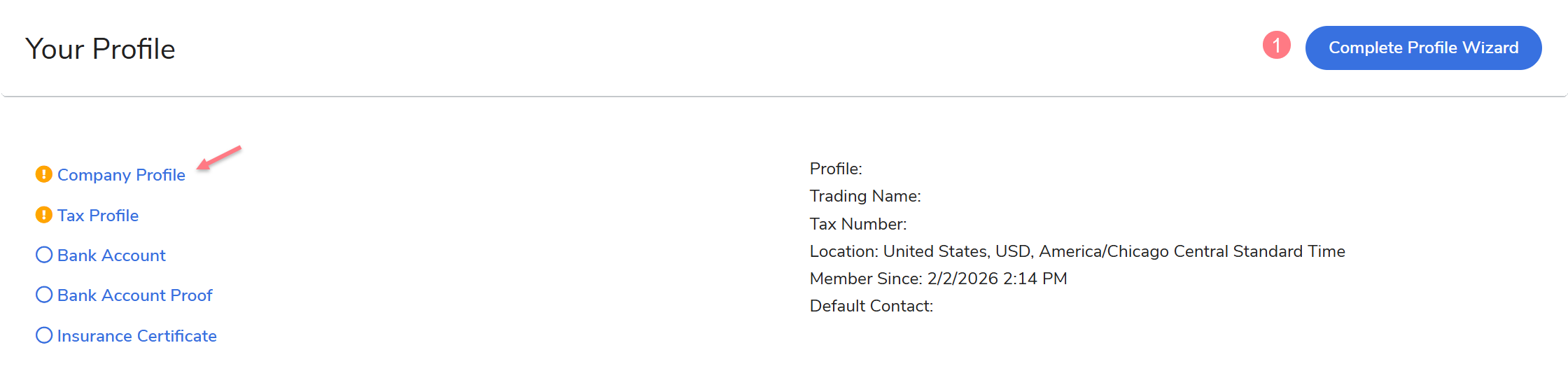Click the orange warning icon beside Tax Profile
The height and width of the screenshot is (378, 1568).
[43, 215]
